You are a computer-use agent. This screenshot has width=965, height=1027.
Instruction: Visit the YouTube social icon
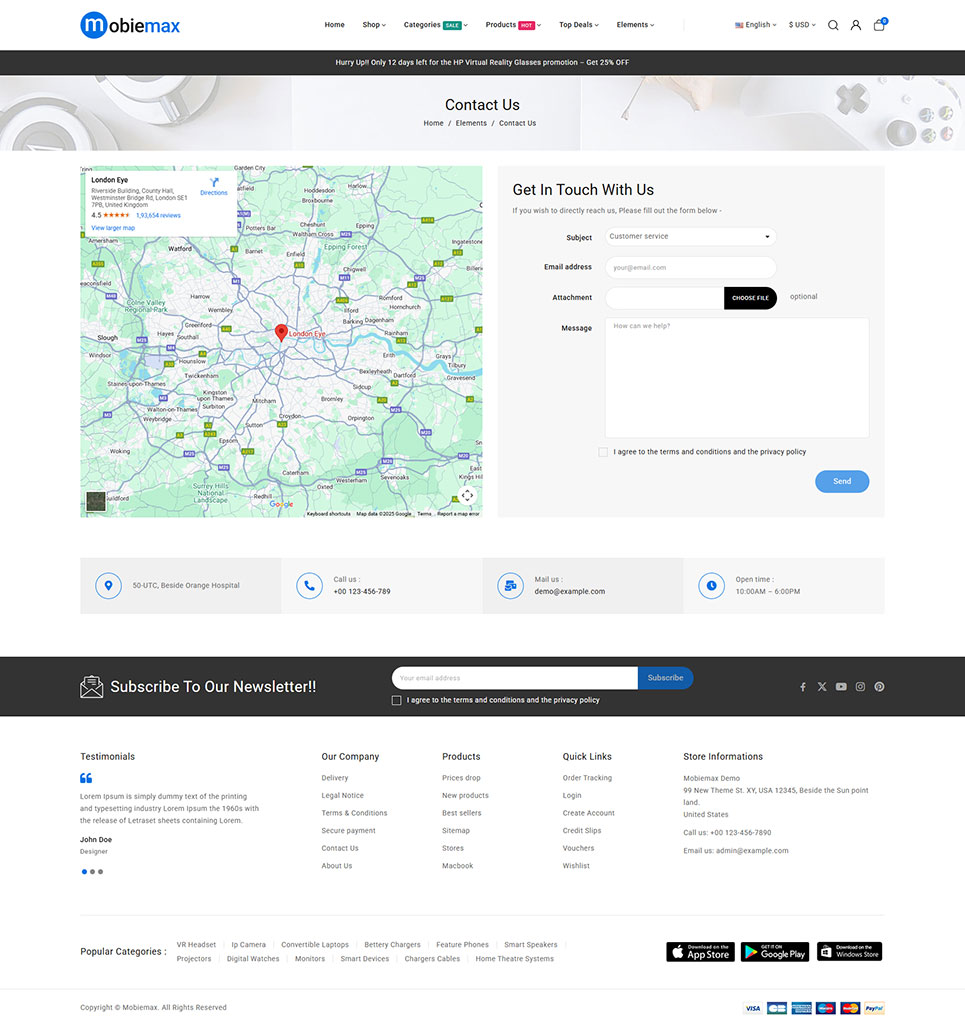point(841,687)
